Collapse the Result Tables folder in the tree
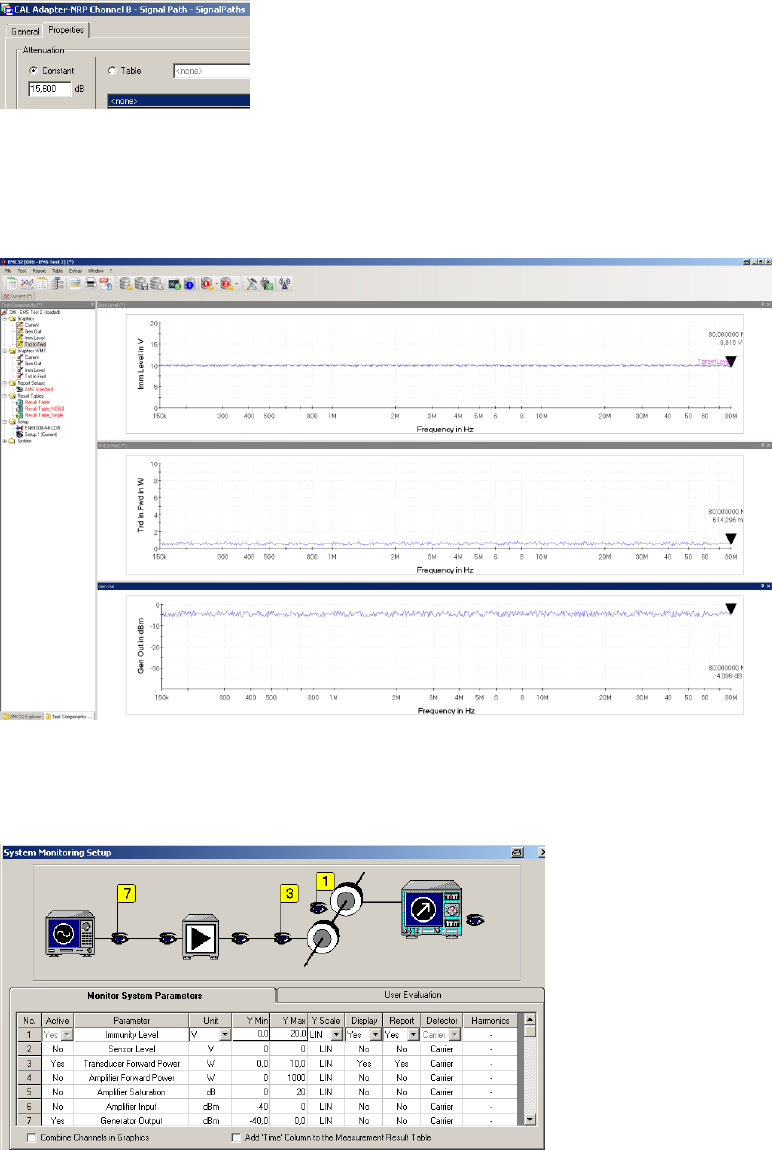772x1150 pixels. [4, 396]
